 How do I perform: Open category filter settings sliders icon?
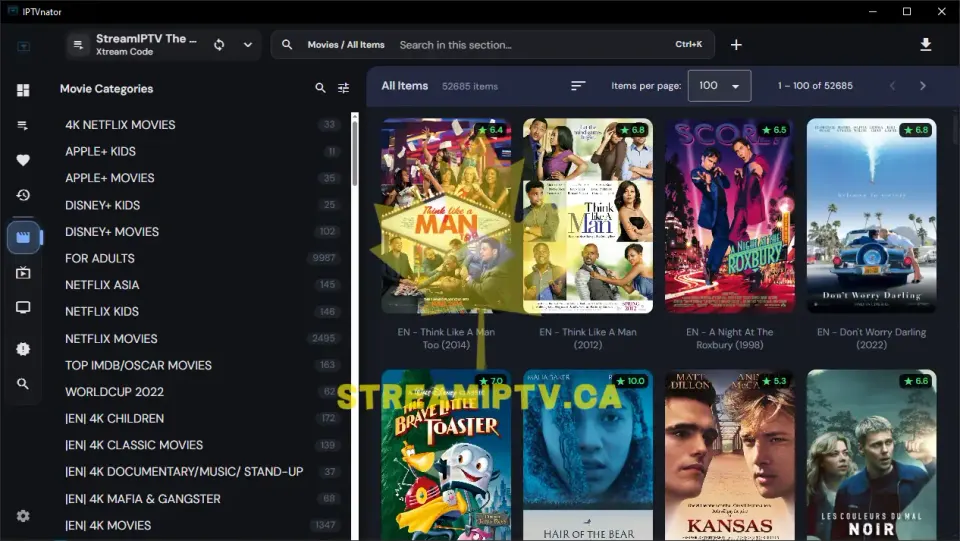click(343, 88)
